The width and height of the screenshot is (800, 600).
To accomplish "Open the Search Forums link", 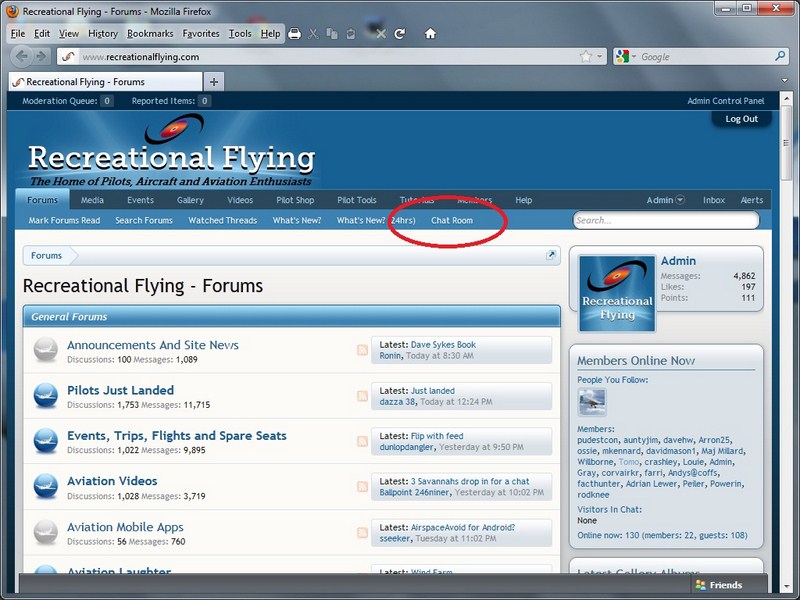I will (x=144, y=220).
